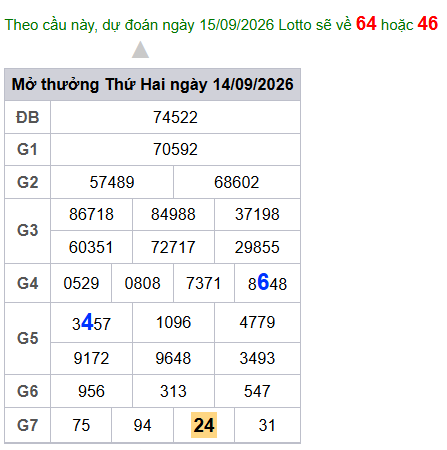Select the G1 prize value 70592
Image resolution: width=447 pixels, height=450 pixels.
175,149
